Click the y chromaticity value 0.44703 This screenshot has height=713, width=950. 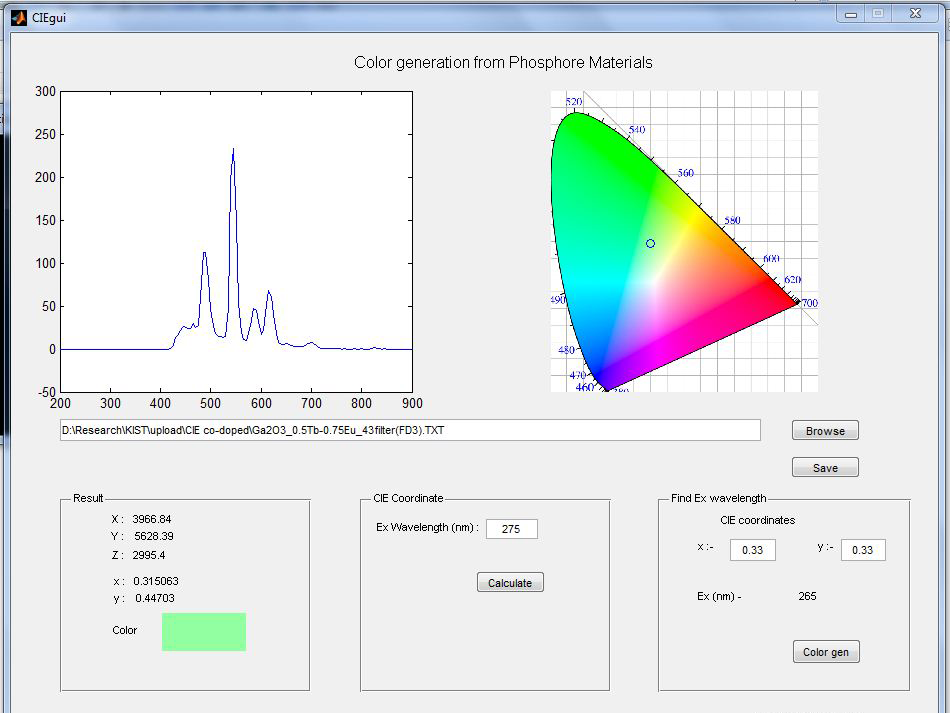pos(154,598)
